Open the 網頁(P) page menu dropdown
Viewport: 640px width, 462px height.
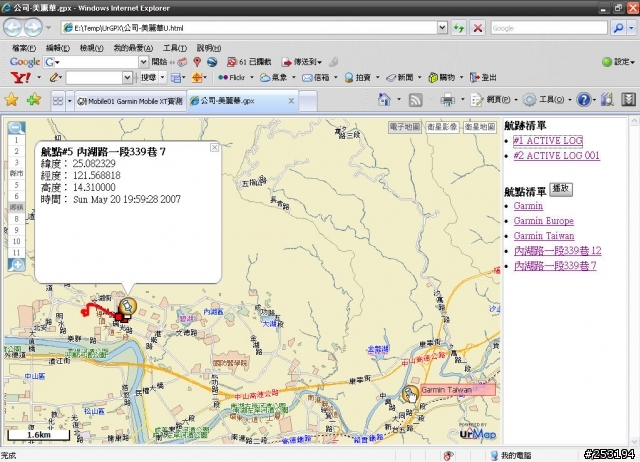516,100
